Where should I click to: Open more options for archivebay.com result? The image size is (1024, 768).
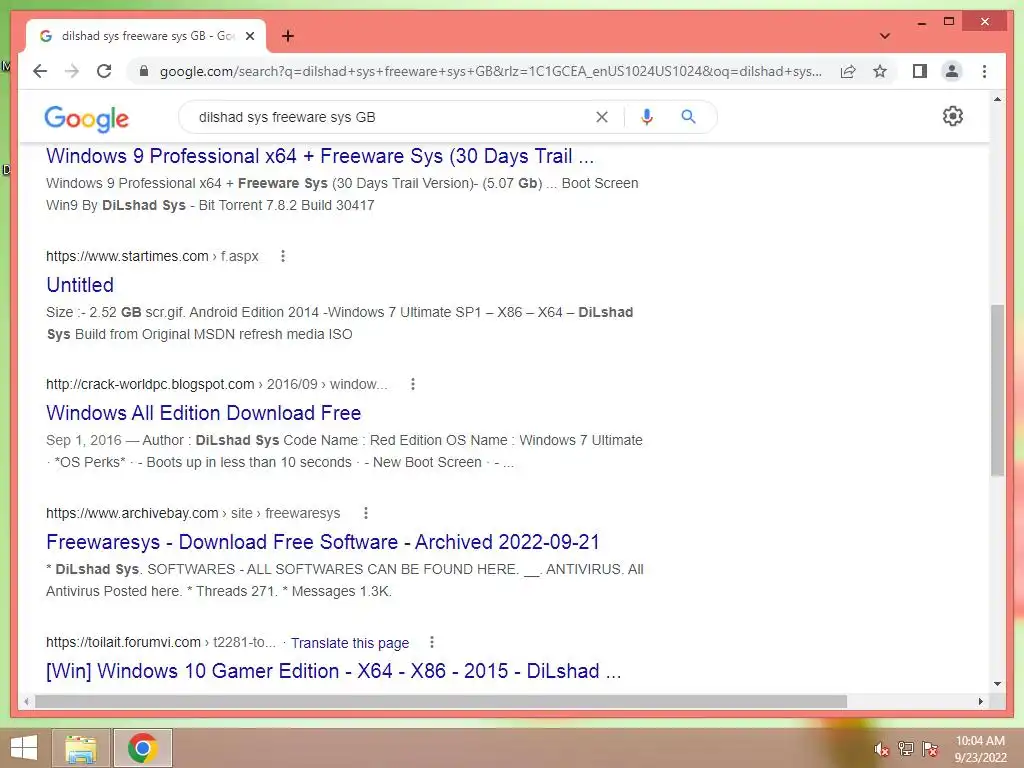(366, 513)
